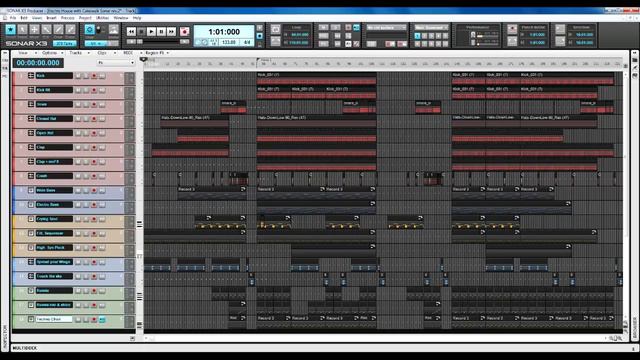Open the Region FX dropdown menu
Viewport: 640px width, 360px height.
(x=157, y=53)
